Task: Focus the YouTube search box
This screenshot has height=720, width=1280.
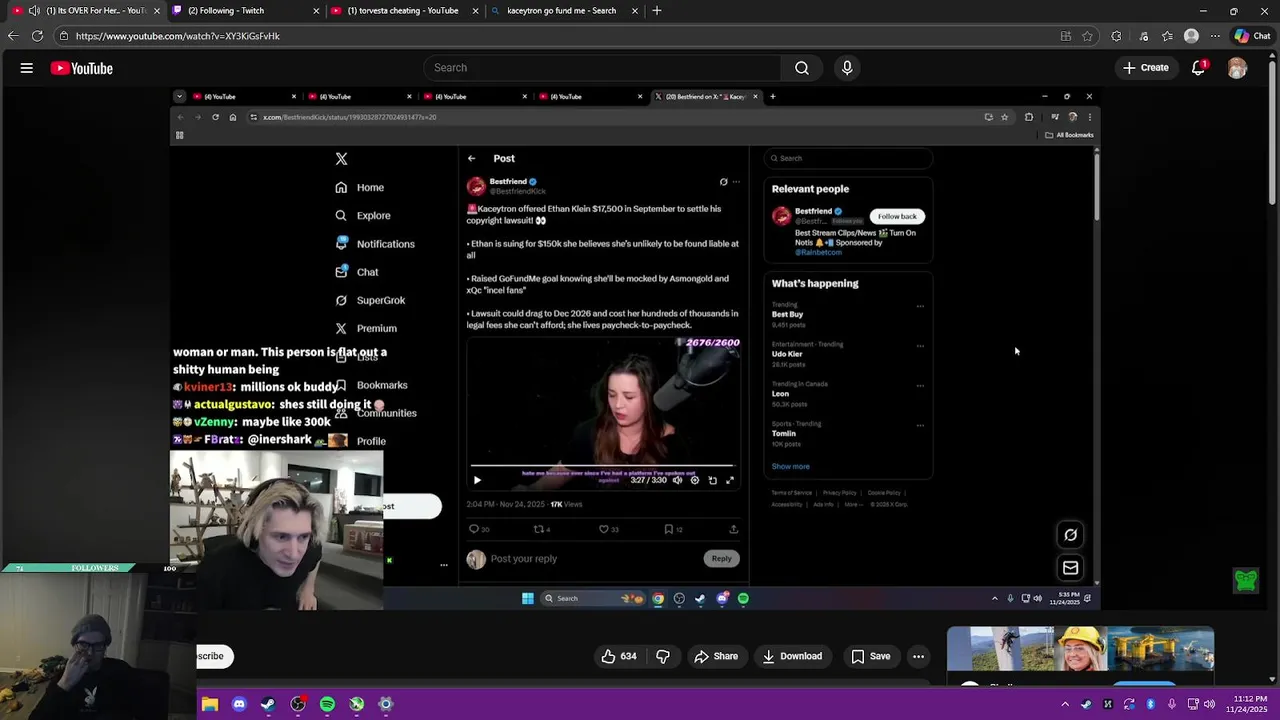Action: click(603, 67)
